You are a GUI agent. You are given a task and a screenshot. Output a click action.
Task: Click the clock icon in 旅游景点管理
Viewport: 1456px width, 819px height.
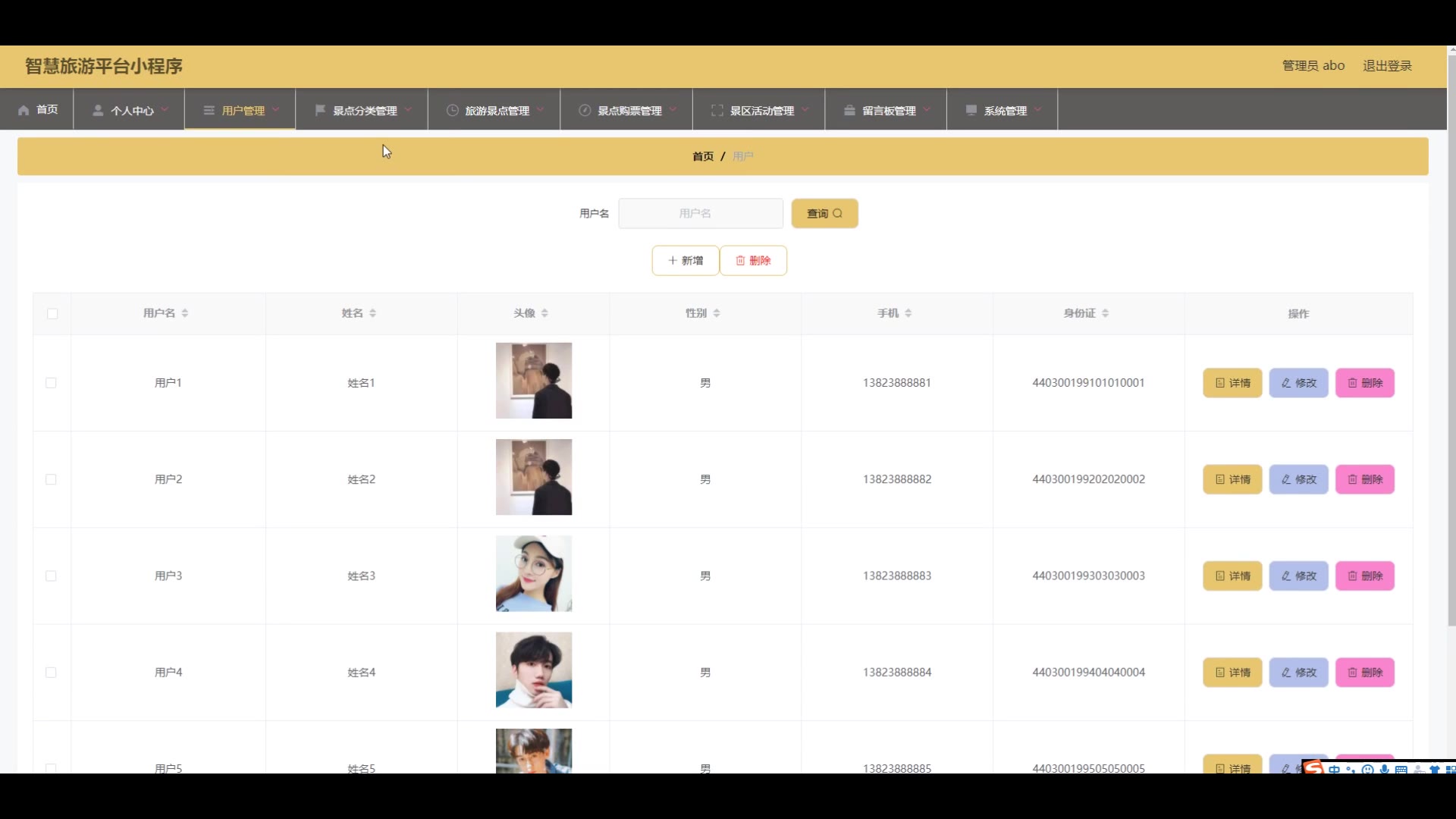tap(453, 111)
